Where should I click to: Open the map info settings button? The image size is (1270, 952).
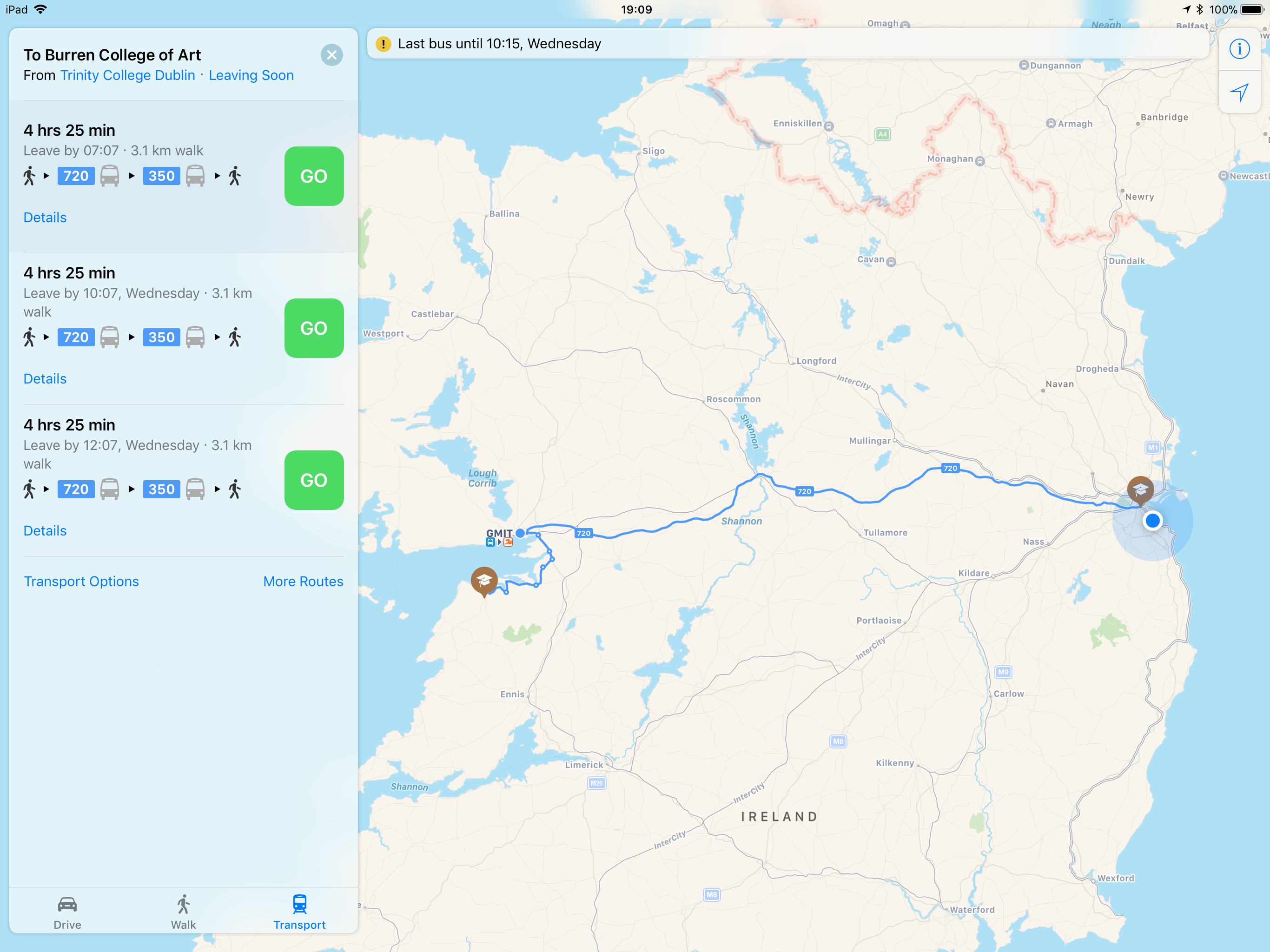click(1239, 49)
